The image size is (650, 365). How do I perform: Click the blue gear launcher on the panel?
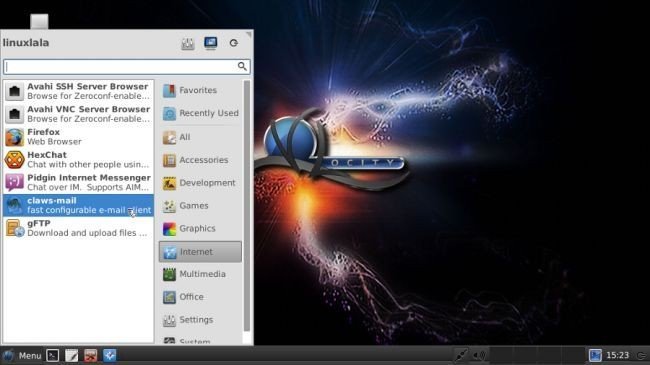110,355
